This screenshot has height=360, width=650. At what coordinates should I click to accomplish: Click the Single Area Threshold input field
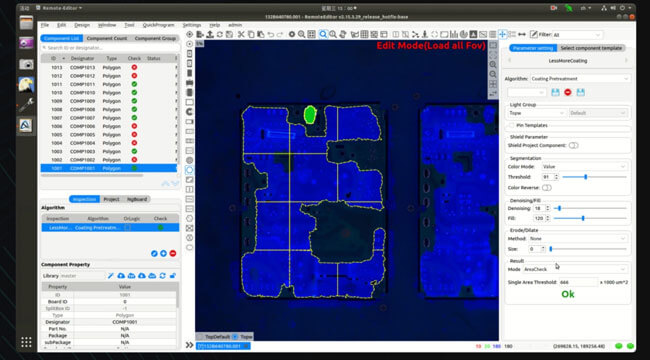tap(578, 282)
